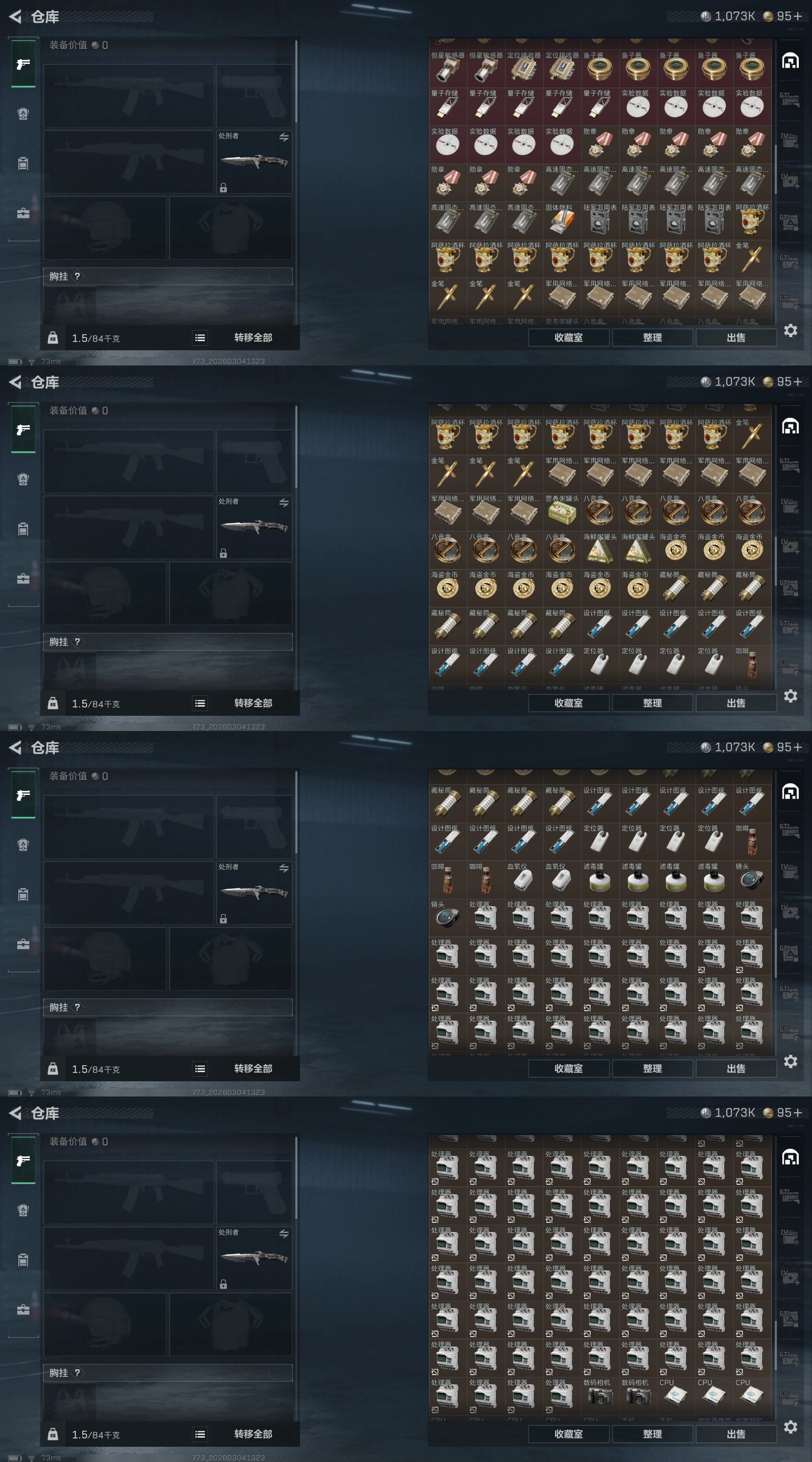Viewport: 812px width, 1462px height.
Task: Select the 营养粥罐头 can with green label
Action: coord(562,512)
